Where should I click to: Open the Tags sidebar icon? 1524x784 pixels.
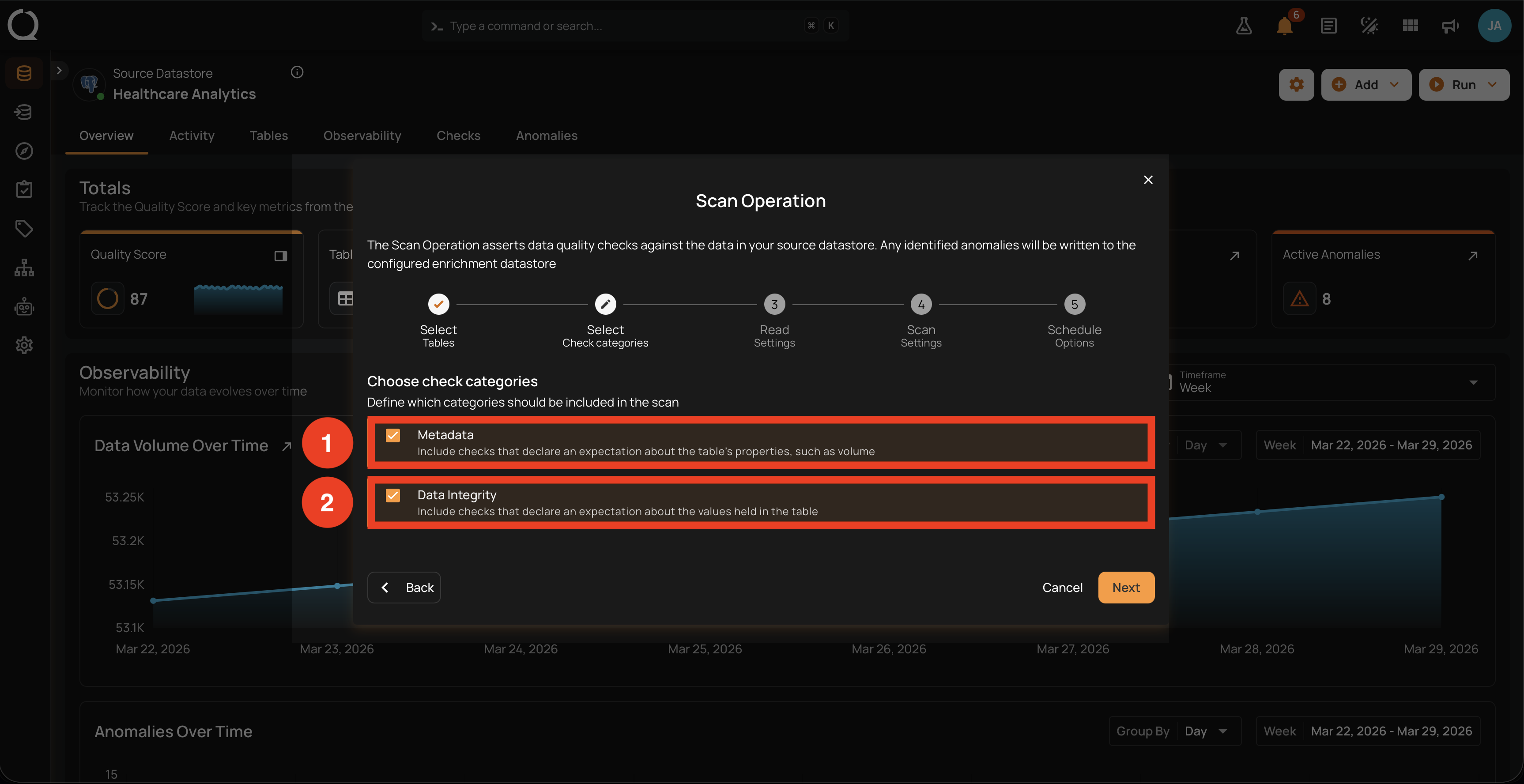click(x=24, y=228)
